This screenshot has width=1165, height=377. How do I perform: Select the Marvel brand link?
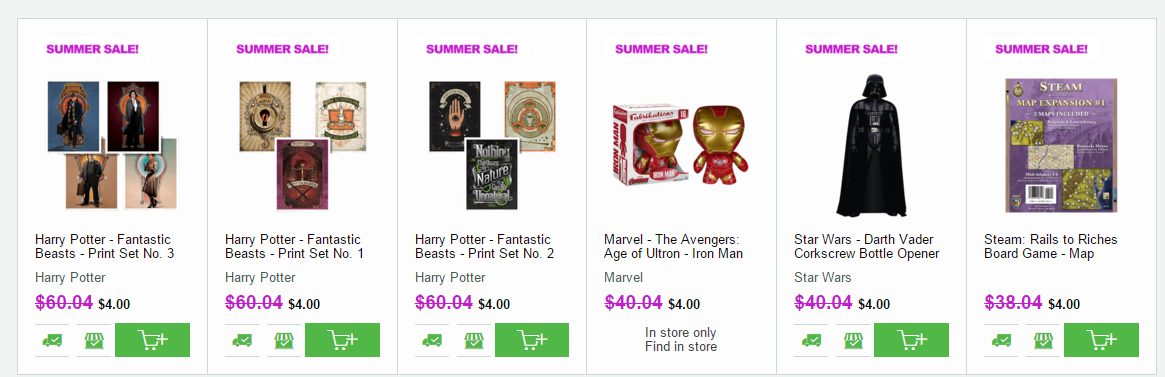[623, 277]
